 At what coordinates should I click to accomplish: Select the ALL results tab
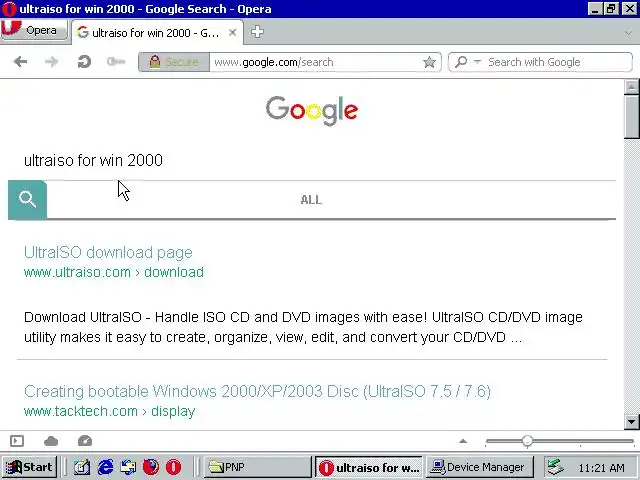(311, 200)
